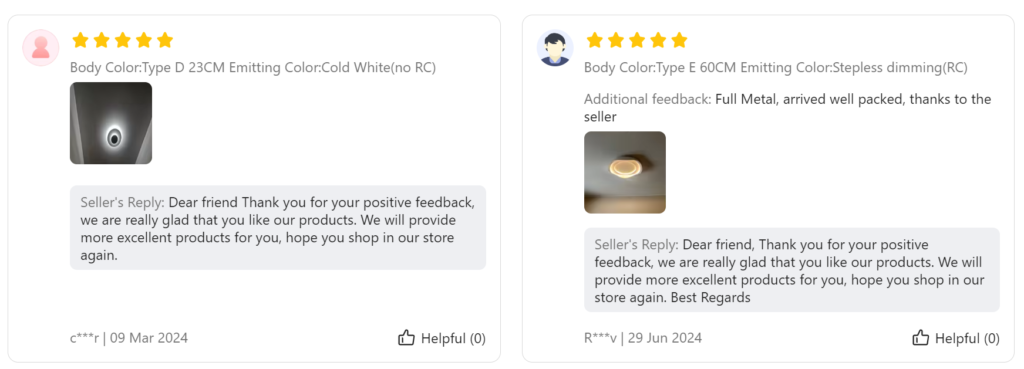The height and width of the screenshot is (369, 1024).
Task: Open the Type E 60CM ceiling light photo
Action: coord(625,172)
